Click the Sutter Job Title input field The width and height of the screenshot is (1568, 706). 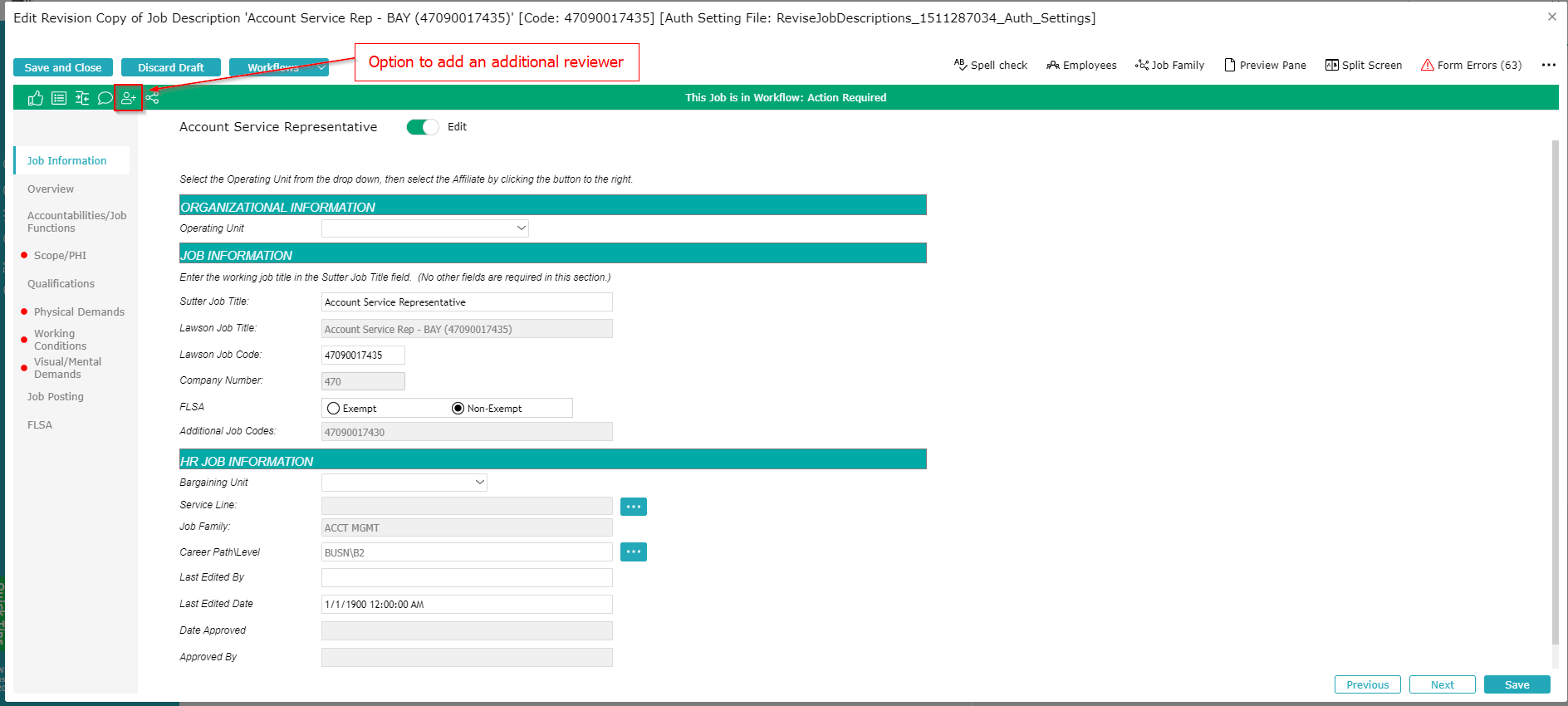(x=467, y=302)
